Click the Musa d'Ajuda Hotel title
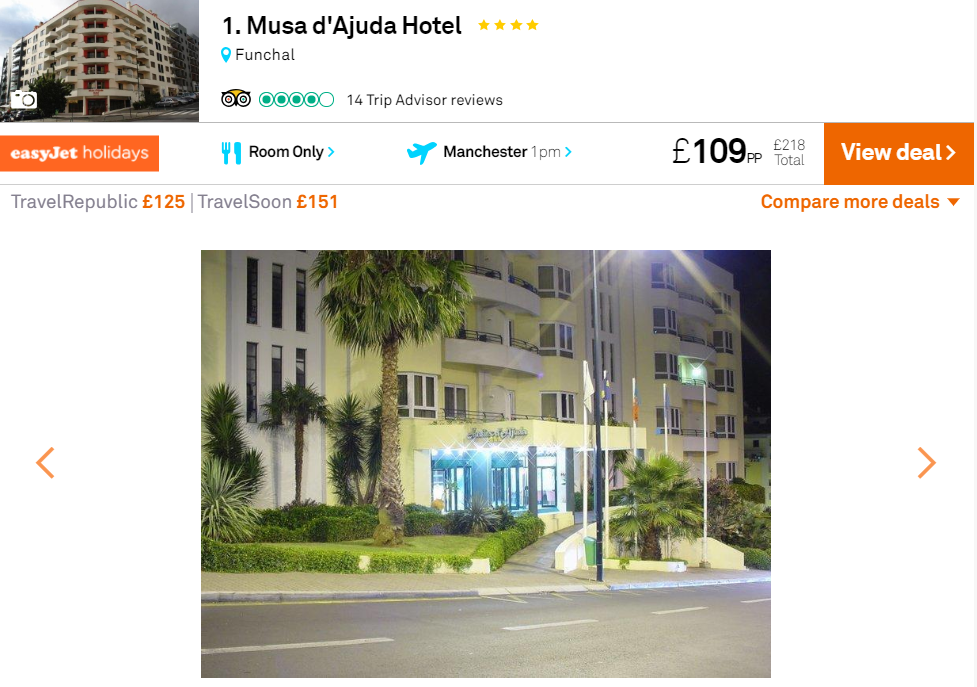The width and height of the screenshot is (977, 687). pyautogui.click(x=342, y=26)
